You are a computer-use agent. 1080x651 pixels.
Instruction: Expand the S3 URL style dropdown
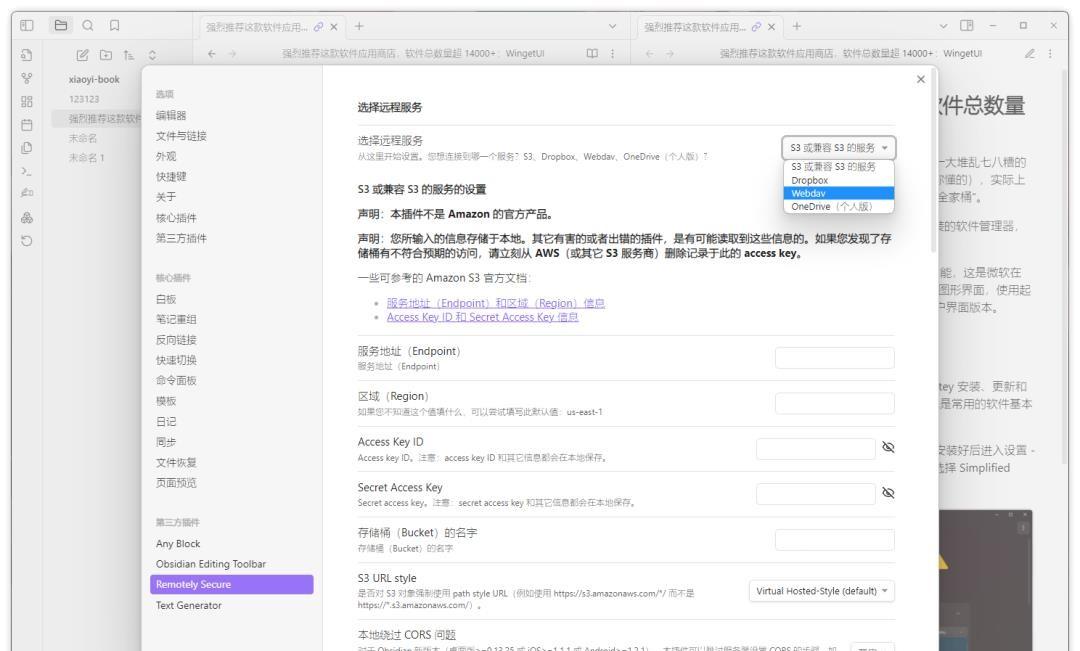(821, 589)
